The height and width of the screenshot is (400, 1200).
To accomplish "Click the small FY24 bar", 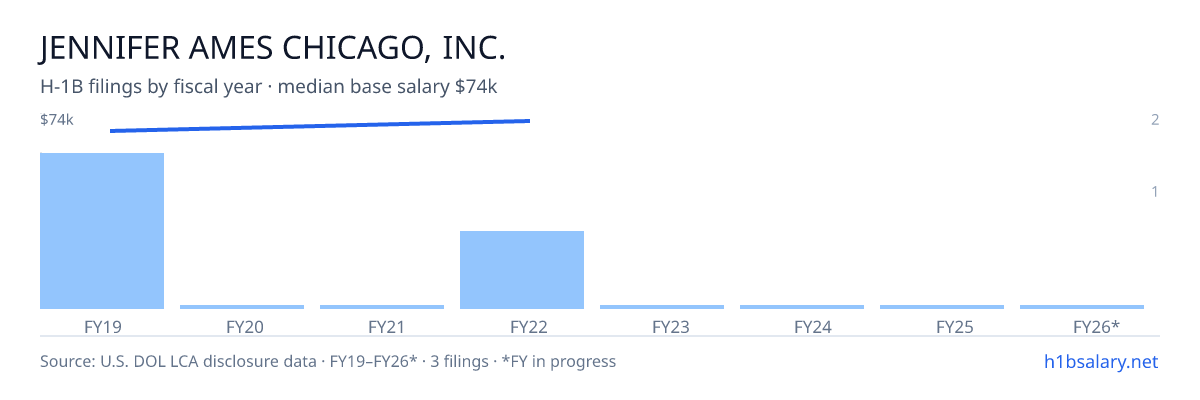I will [802, 307].
